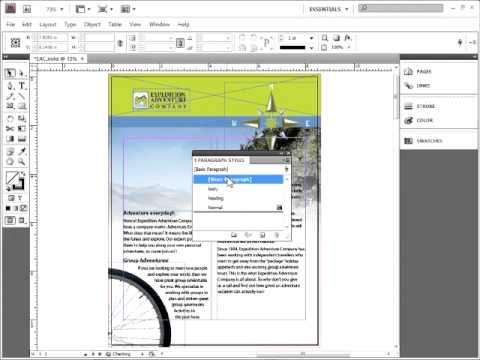Select the Rectangle Frame tool
Screen dimensions: 480x360
10,106
